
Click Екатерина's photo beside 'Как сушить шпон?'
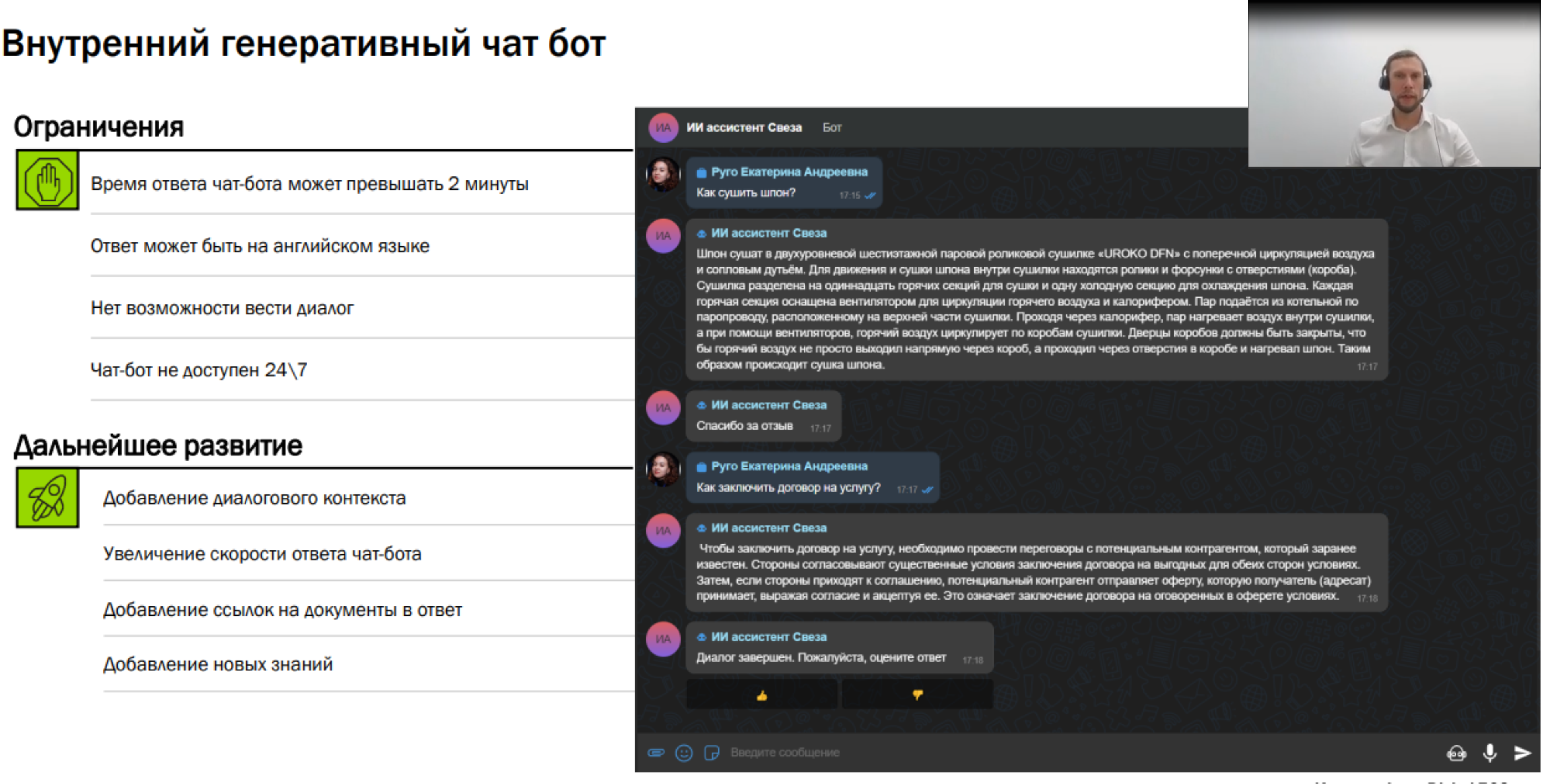(x=663, y=174)
